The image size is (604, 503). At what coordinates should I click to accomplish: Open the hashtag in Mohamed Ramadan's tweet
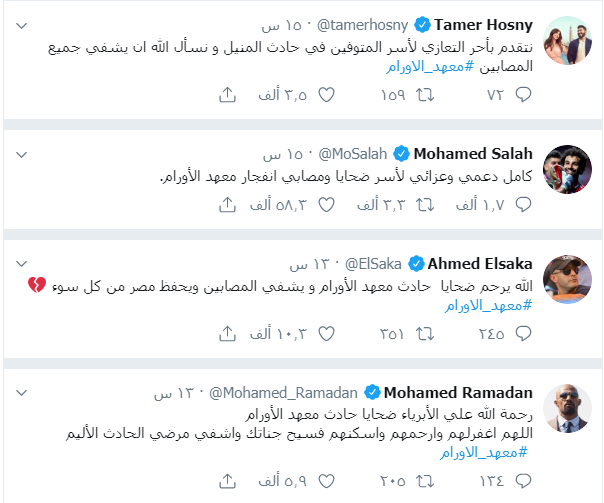[483, 453]
